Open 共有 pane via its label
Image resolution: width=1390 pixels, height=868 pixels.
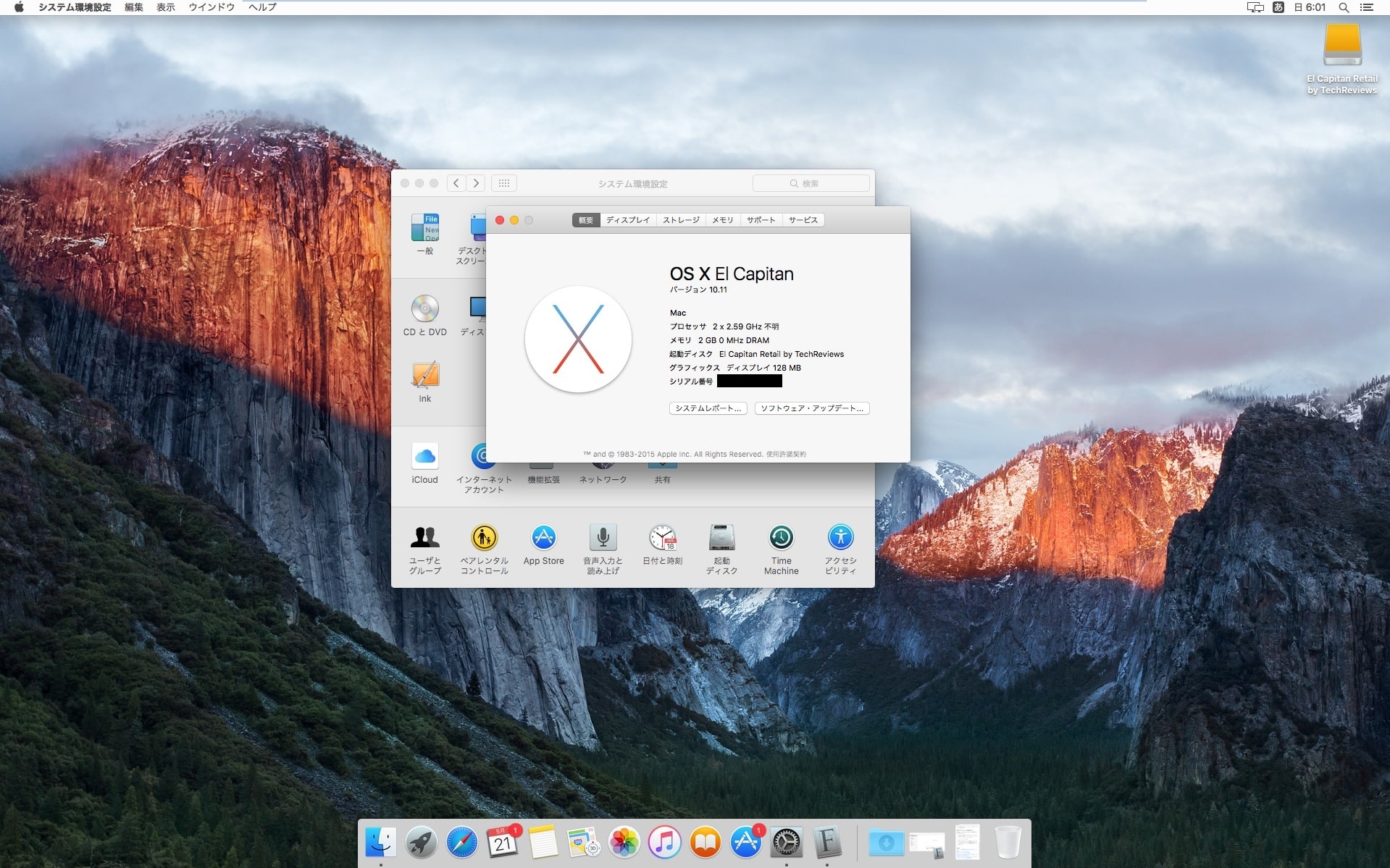pyautogui.click(x=663, y=480)
